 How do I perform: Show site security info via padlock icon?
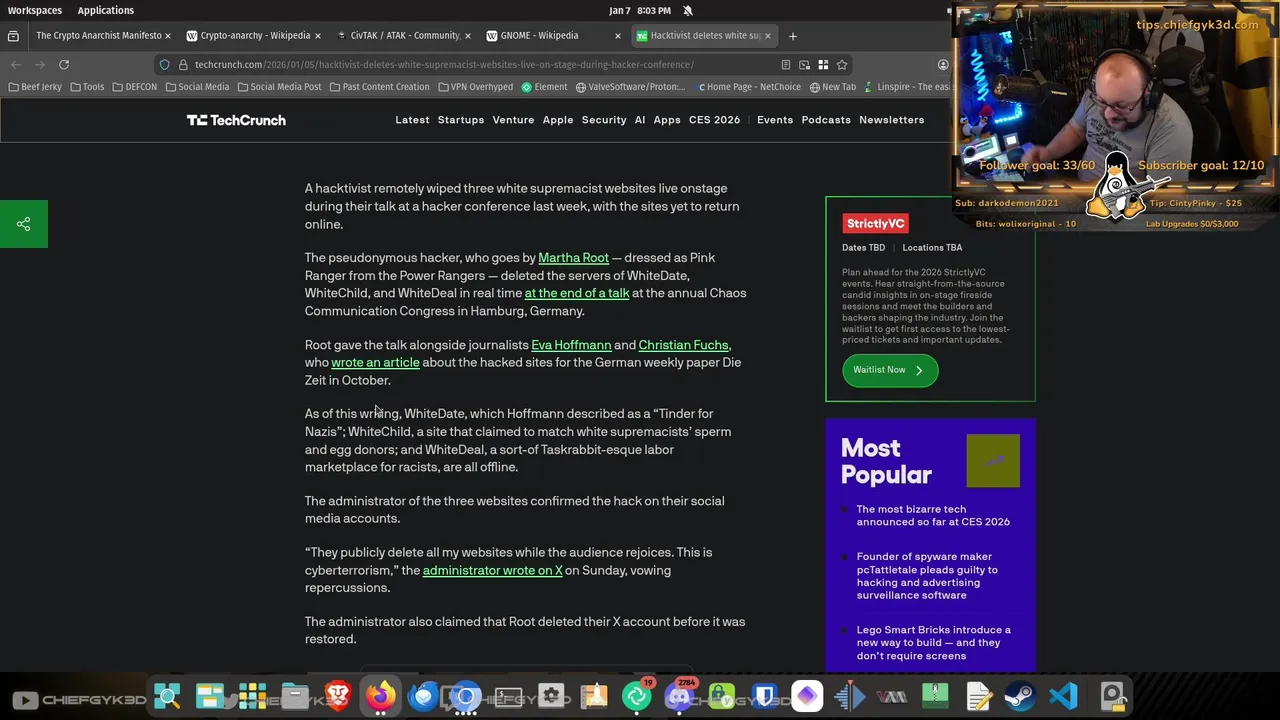tap(183, 65)
